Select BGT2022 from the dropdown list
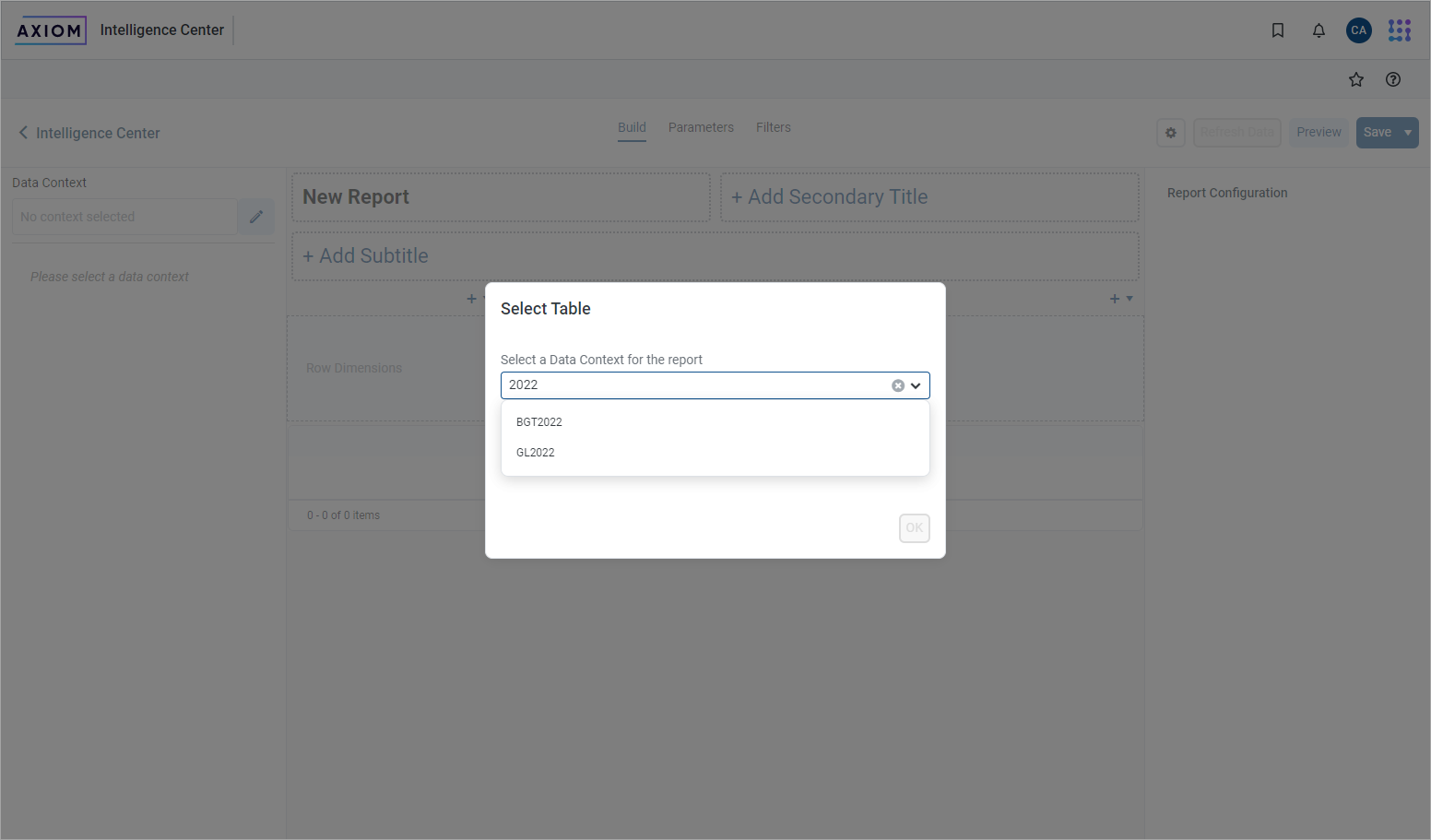The image size is (1431, 840). (x=539, y=422)
